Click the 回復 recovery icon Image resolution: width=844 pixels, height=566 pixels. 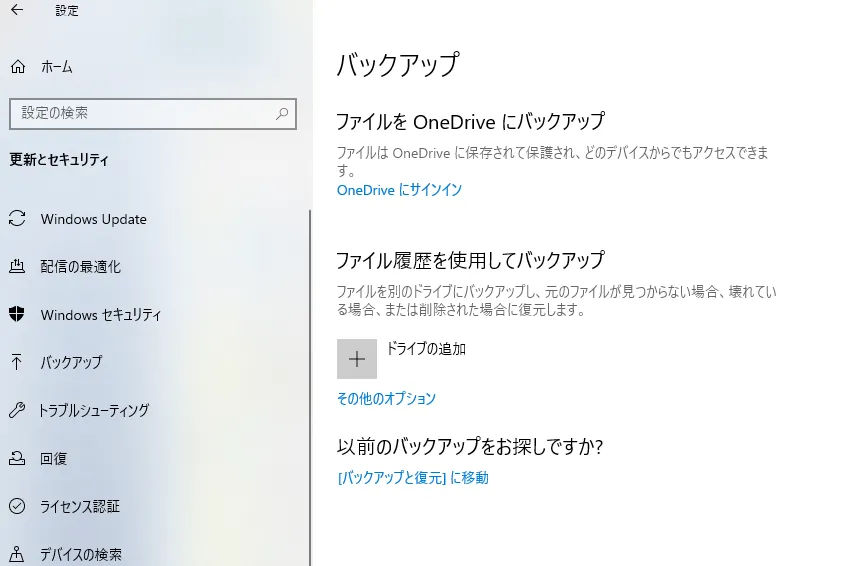click(17, 458)
